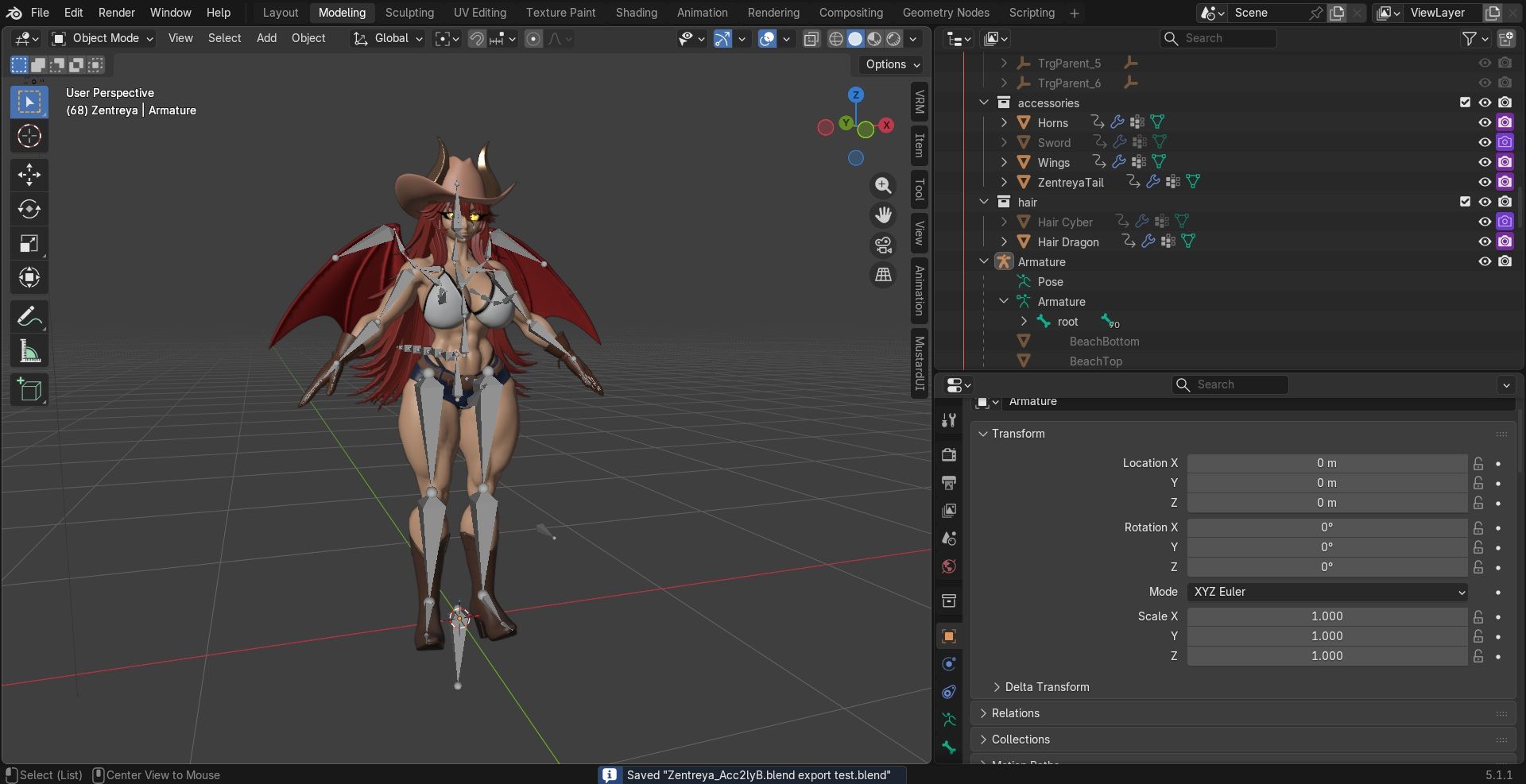Toggle the camera view icon
The height and width of the screenshot is (784, 1526).
pyautogui.click(x=883, y=245)
